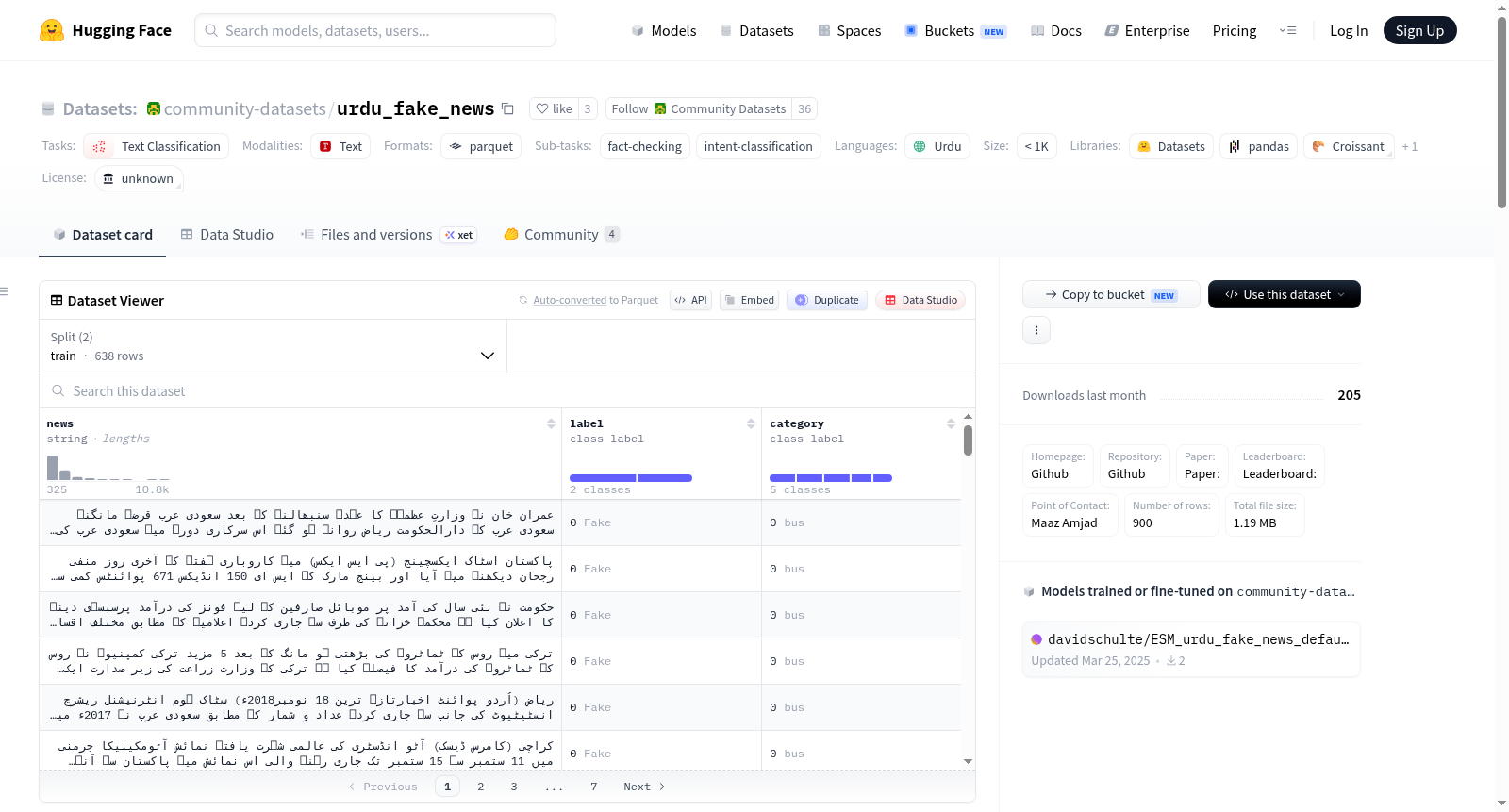1509x812 pixels.
Task: Click the left sidebar collapse icon
Action: tap(4, 291)
